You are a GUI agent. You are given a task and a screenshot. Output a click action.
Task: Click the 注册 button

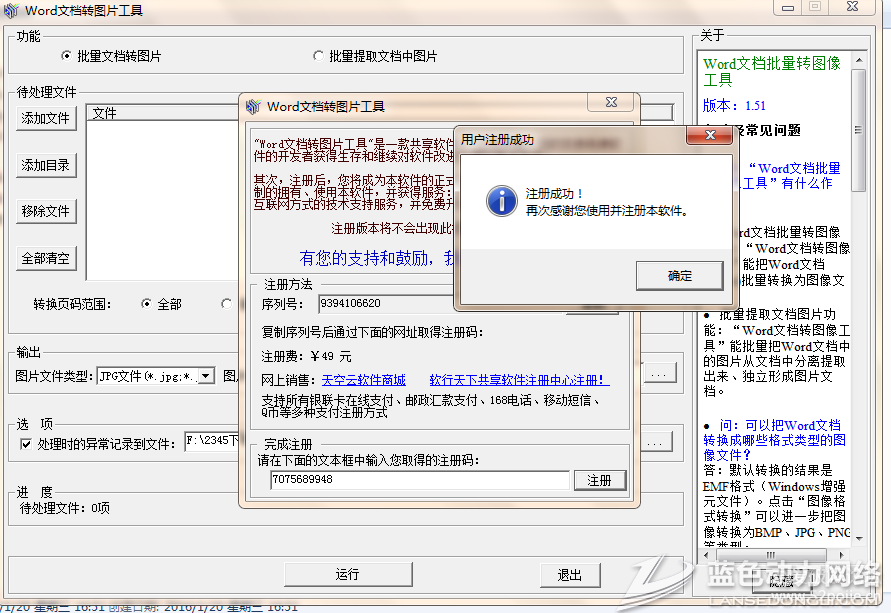(599, 481)
